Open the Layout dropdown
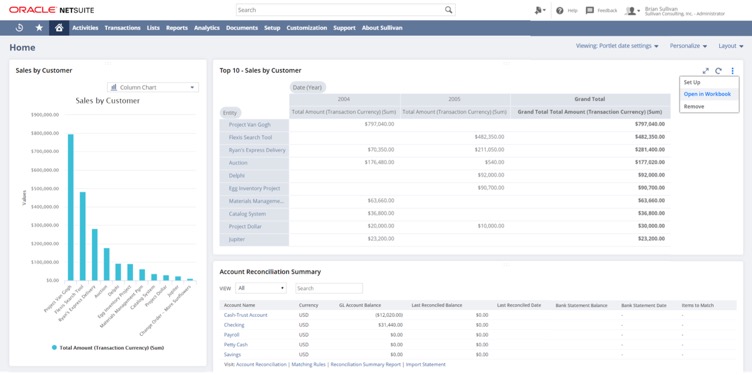 tap(730, 46)
